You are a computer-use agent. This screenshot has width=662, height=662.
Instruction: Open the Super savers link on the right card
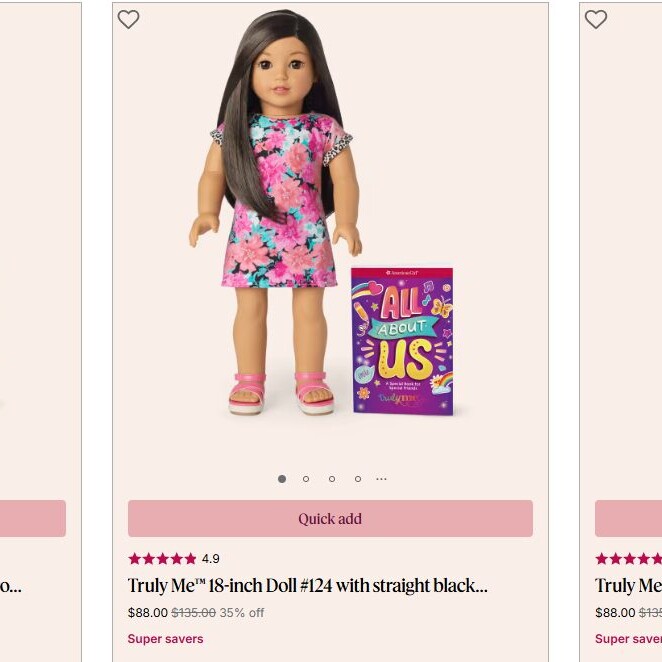628,639
